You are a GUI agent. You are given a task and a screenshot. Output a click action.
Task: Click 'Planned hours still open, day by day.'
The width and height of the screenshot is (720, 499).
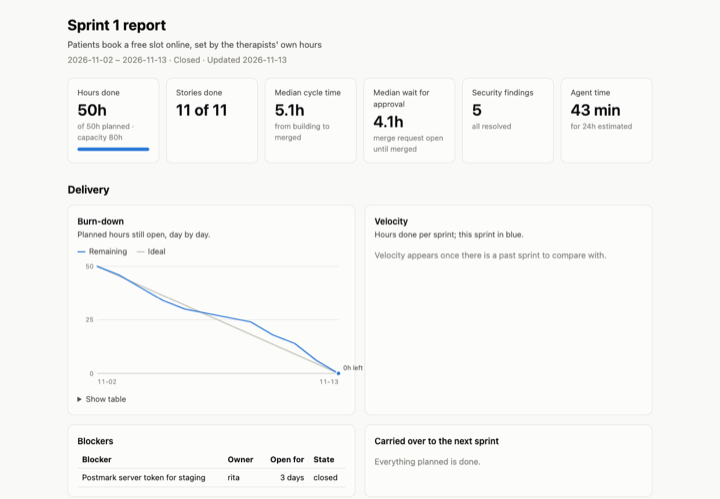[144, 235]
